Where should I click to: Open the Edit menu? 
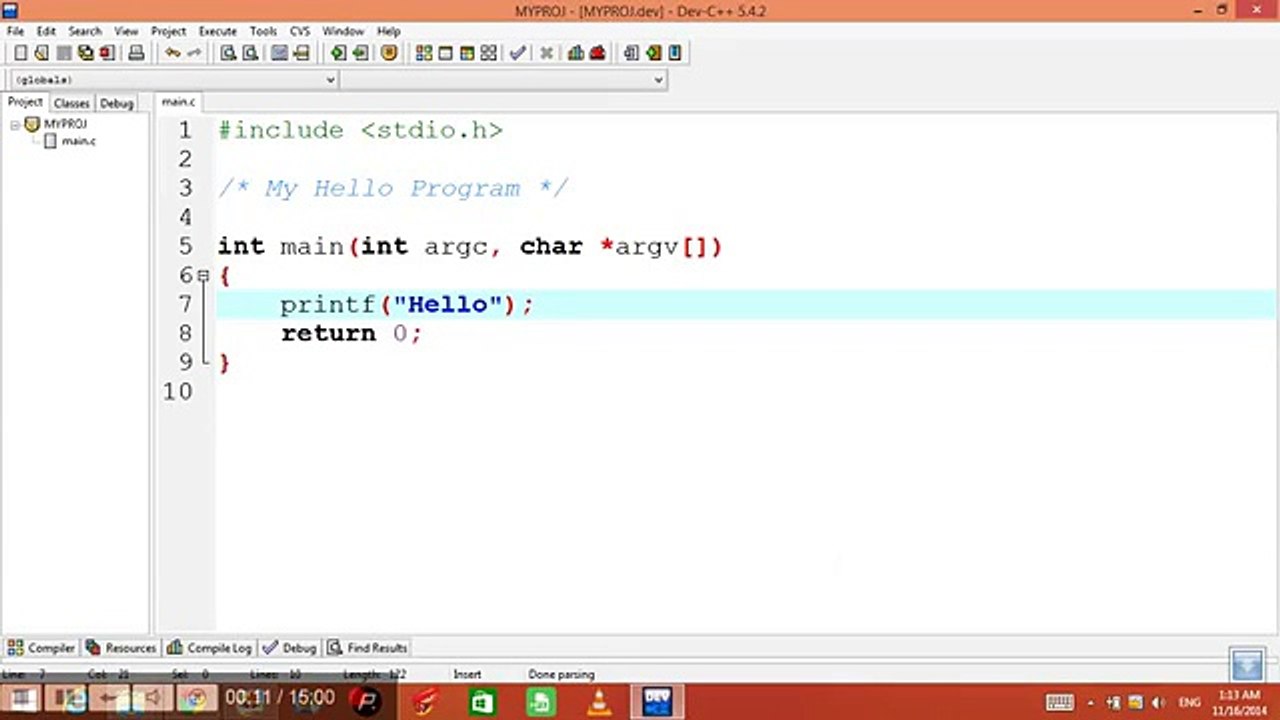click(x=46, y=31)
